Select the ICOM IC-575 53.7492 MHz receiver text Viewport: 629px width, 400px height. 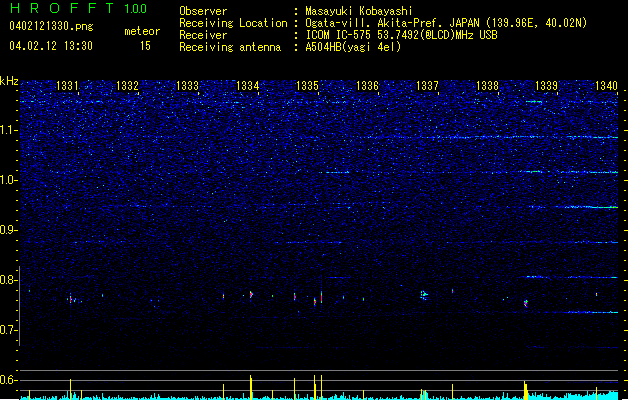[402, 35]
